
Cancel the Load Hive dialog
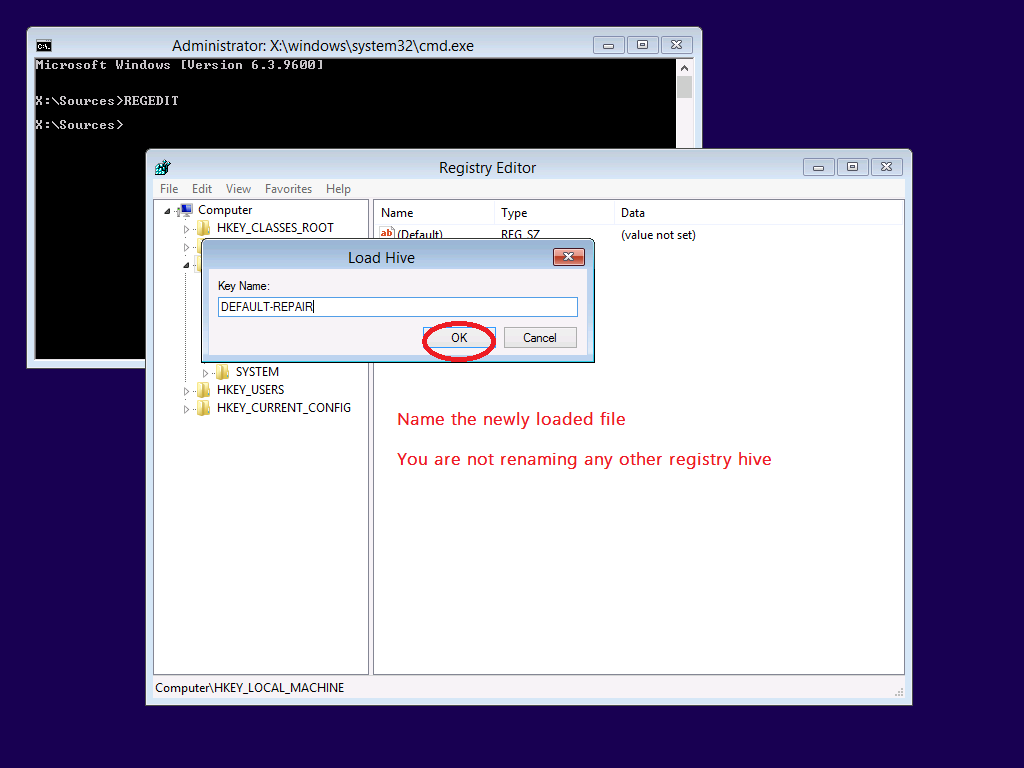click(x=539, y=338)
